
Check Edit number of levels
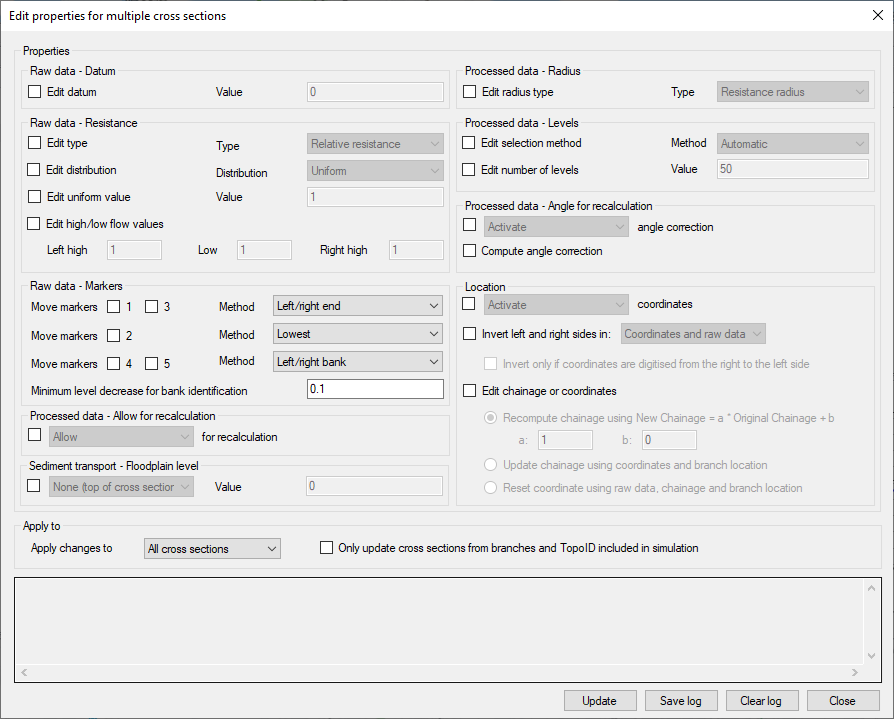point(469,169)
